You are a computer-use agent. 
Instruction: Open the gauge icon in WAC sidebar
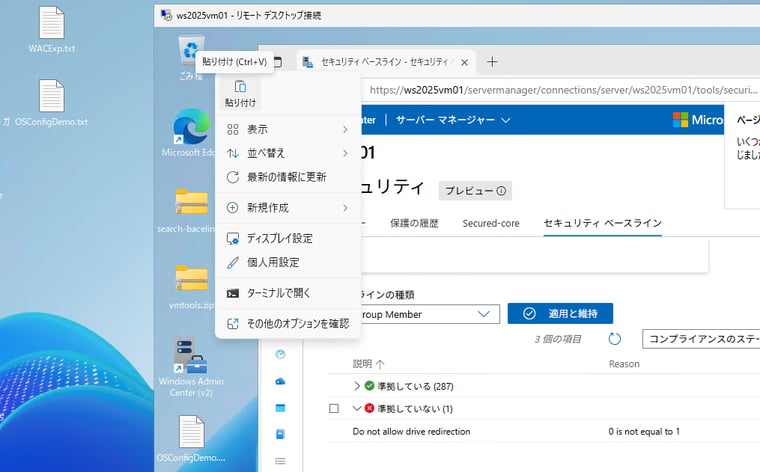point(280,354)
